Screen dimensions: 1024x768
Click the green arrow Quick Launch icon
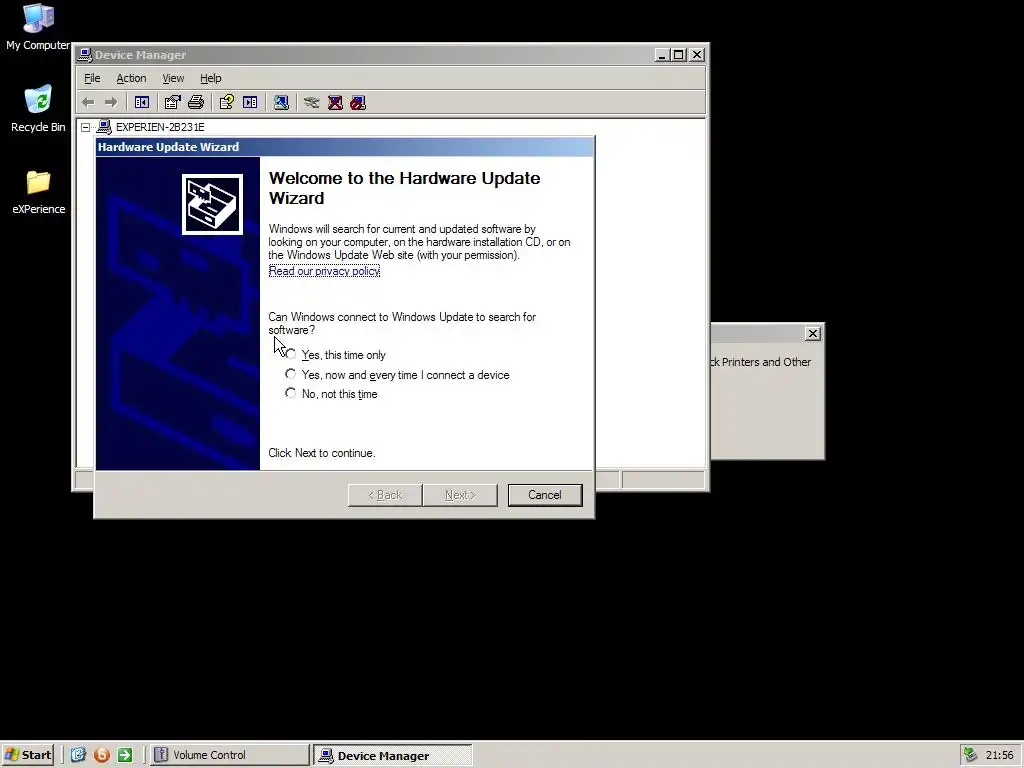click(x=125, y=755)
